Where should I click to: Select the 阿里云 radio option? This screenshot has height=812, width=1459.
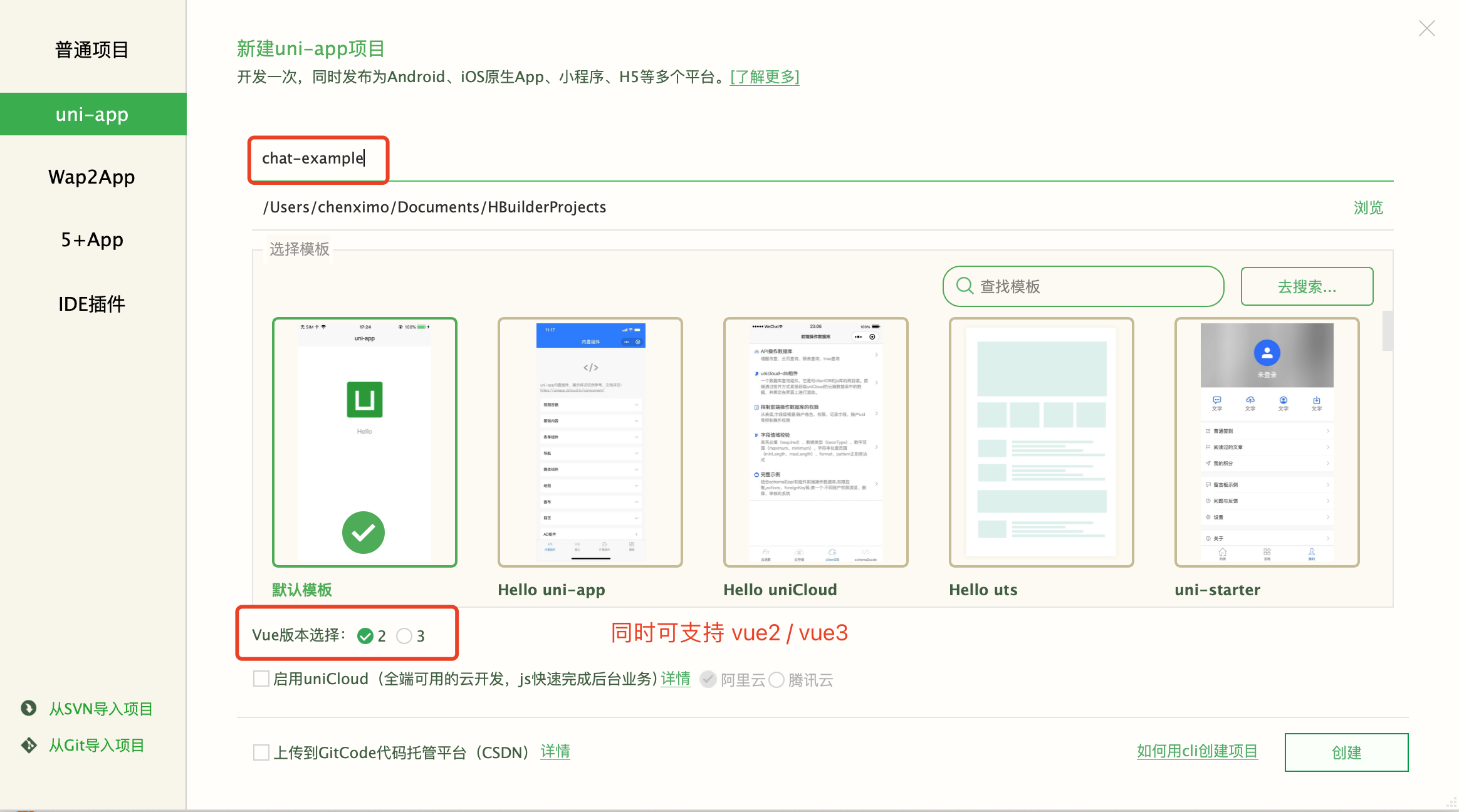point(708,679)
